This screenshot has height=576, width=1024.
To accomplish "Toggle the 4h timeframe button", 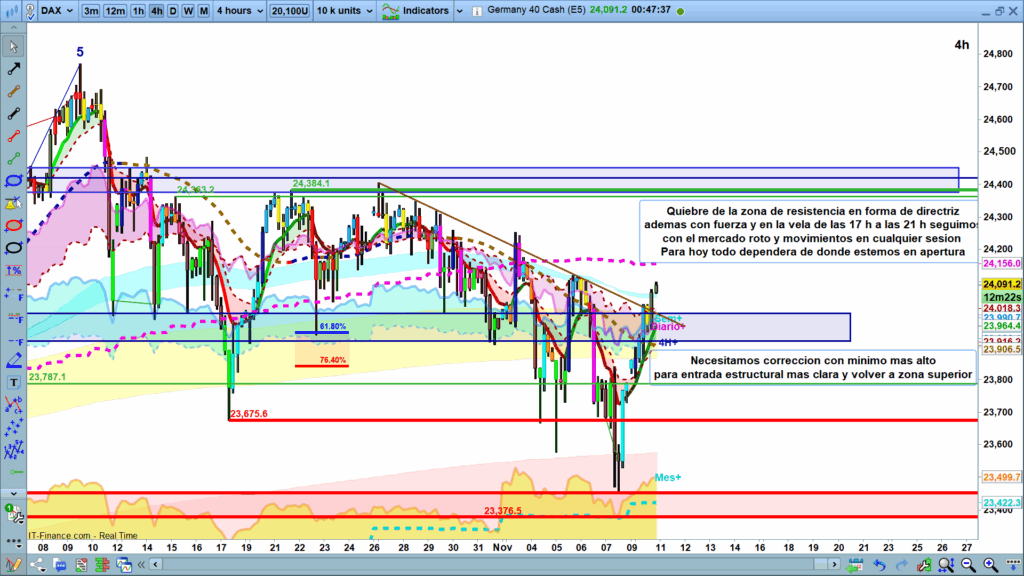I will [157, 11].
